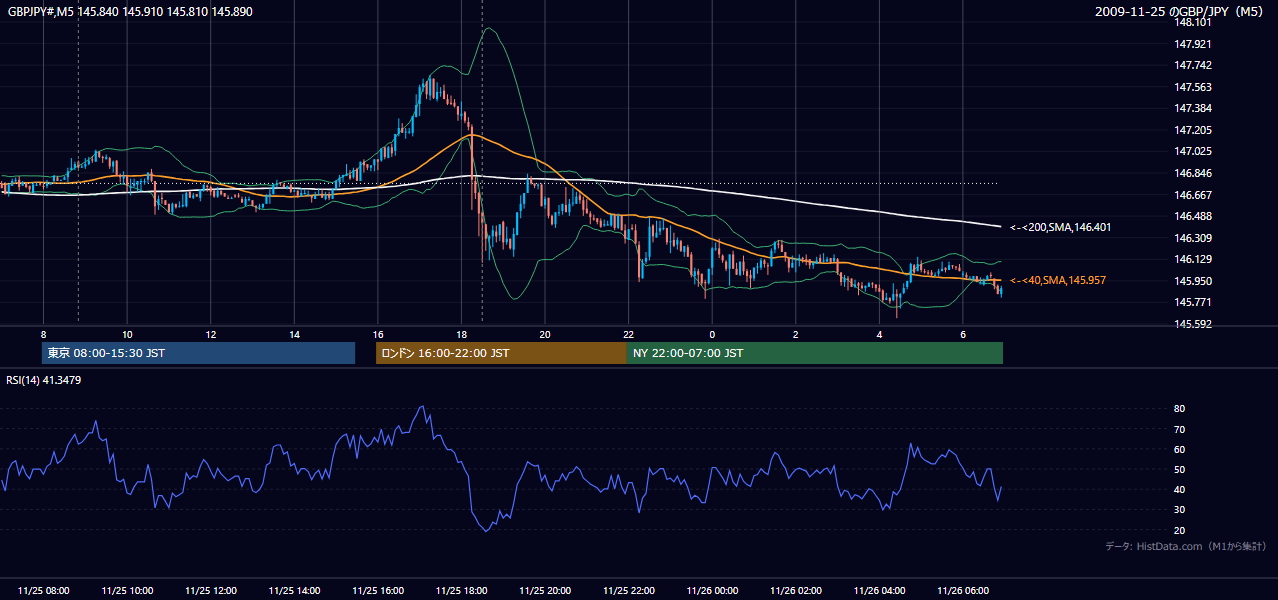Screen dimensions: 1278x600
Task: Click price axis value 148.101
Action: (1193, 22)
